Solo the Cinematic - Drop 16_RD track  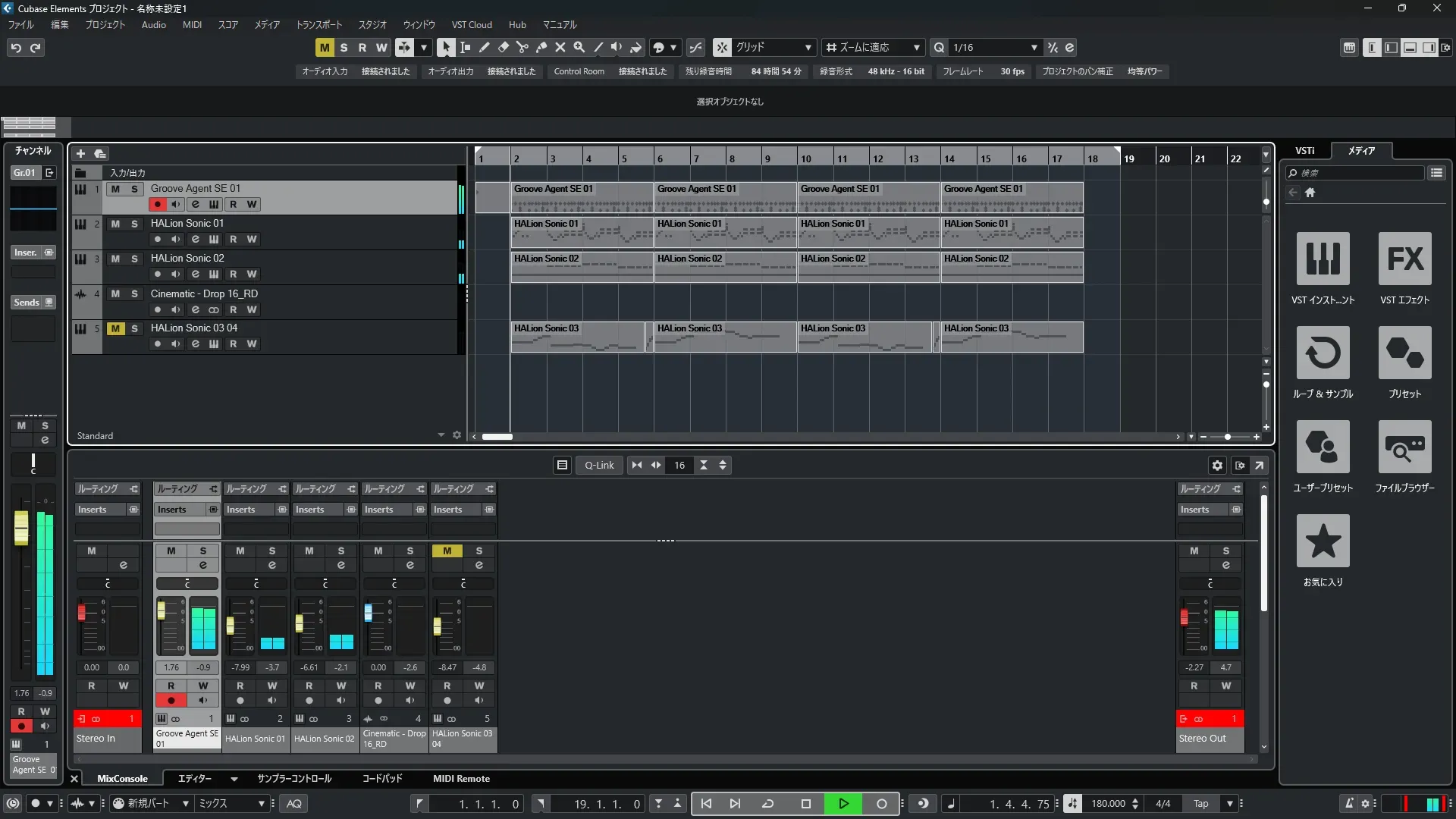click(x=134, y=293)
